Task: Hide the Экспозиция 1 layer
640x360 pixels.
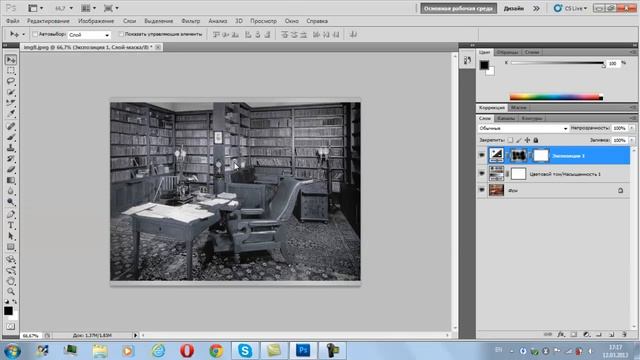Action: point(482,156)
